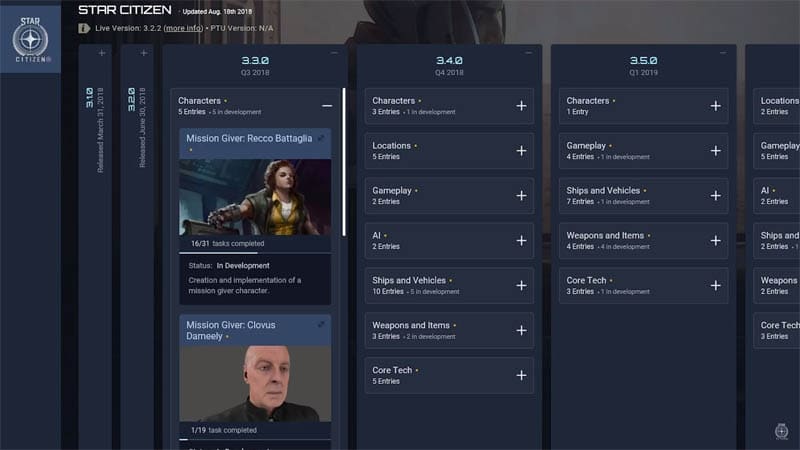Expand the 3.2.0 release column
800x450 pixels.
[143, 53]
